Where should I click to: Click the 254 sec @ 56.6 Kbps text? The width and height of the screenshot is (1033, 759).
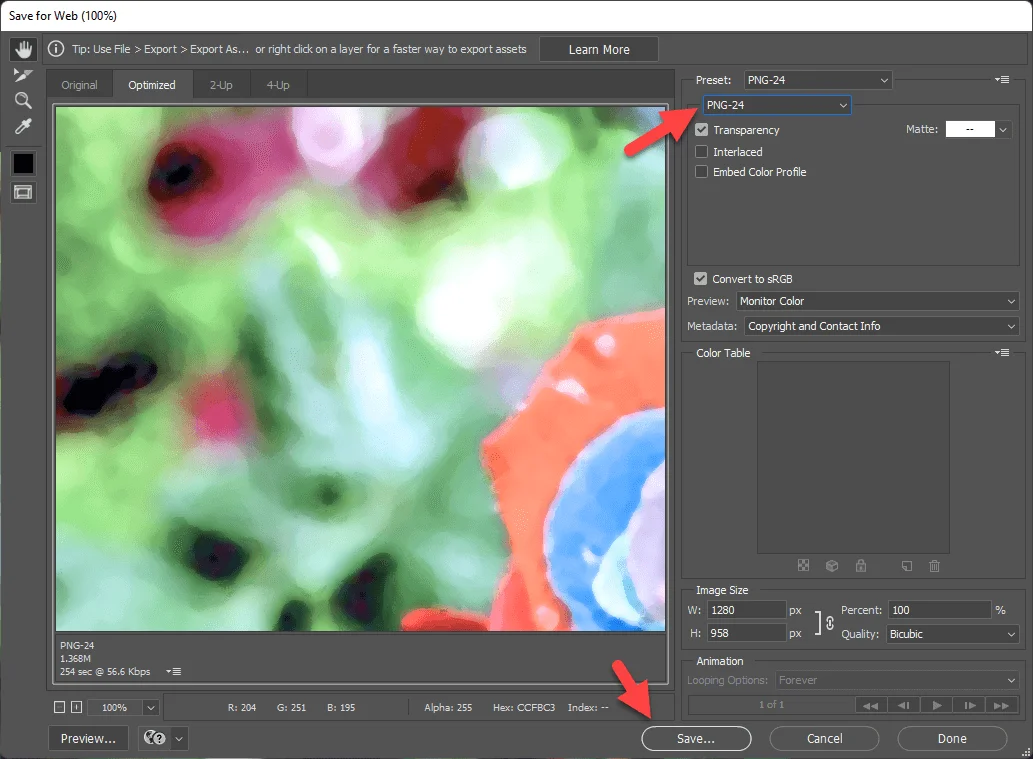(105, 671)
